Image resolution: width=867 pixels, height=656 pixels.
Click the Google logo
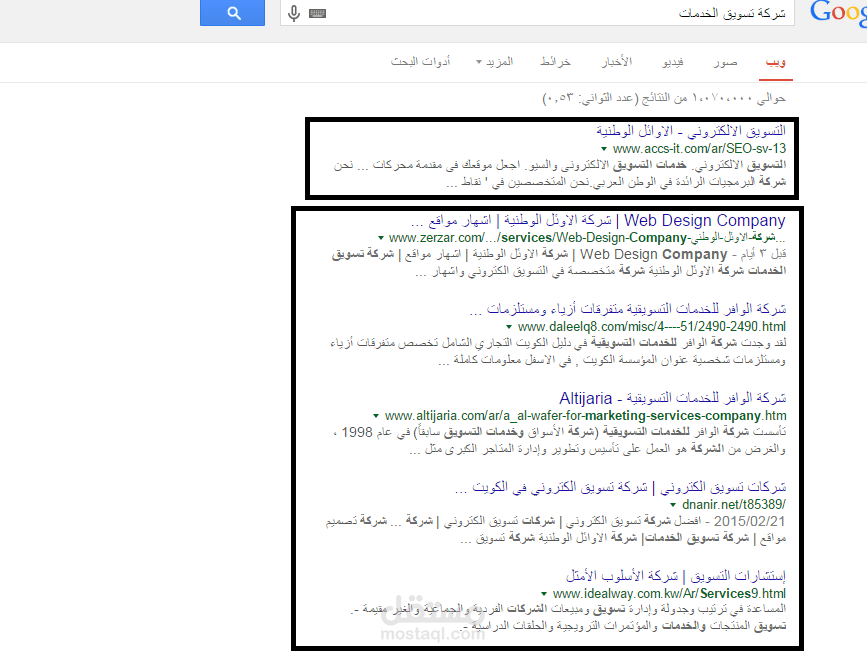tap(838, 12)
